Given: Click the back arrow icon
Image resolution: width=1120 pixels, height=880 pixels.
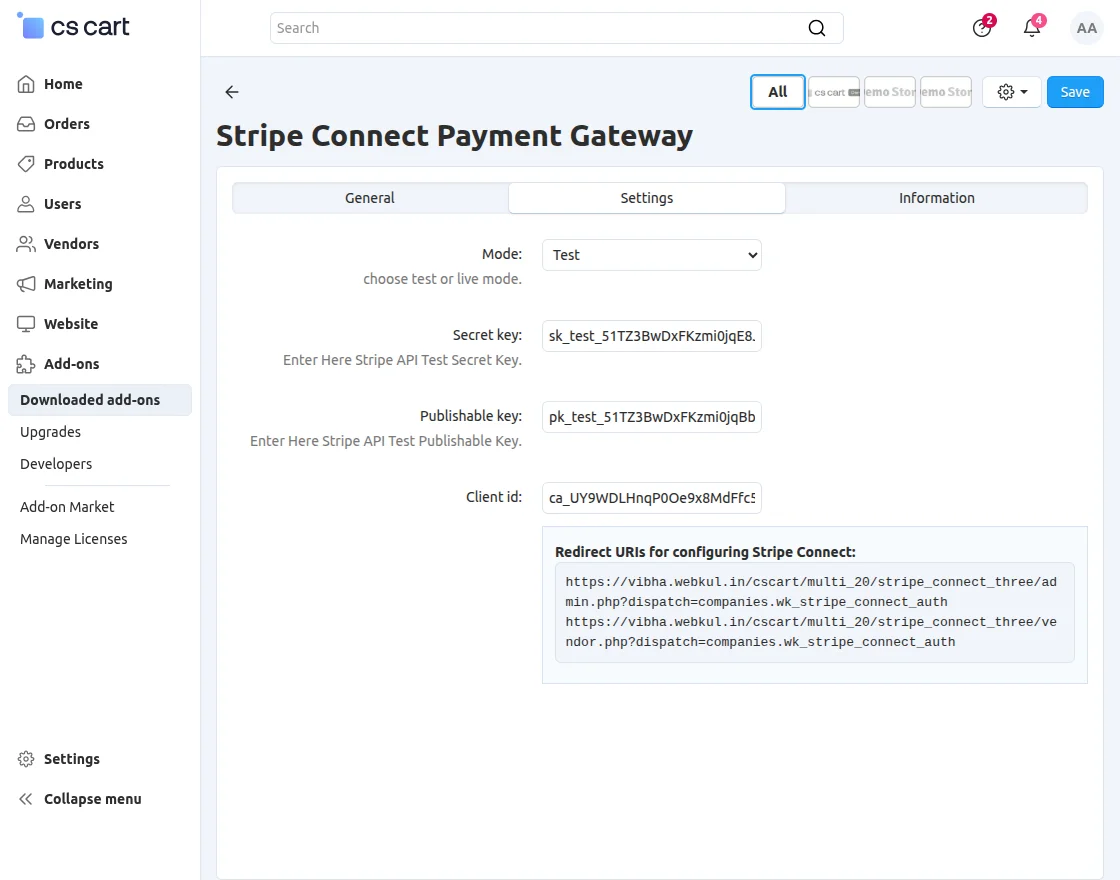Looking at the screenshot, I should [x=231, y=91].
